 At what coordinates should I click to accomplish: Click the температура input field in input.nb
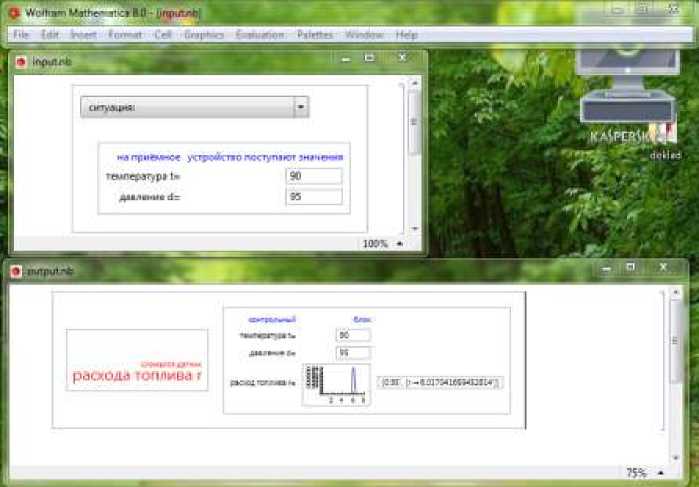(x=314, y=176)
